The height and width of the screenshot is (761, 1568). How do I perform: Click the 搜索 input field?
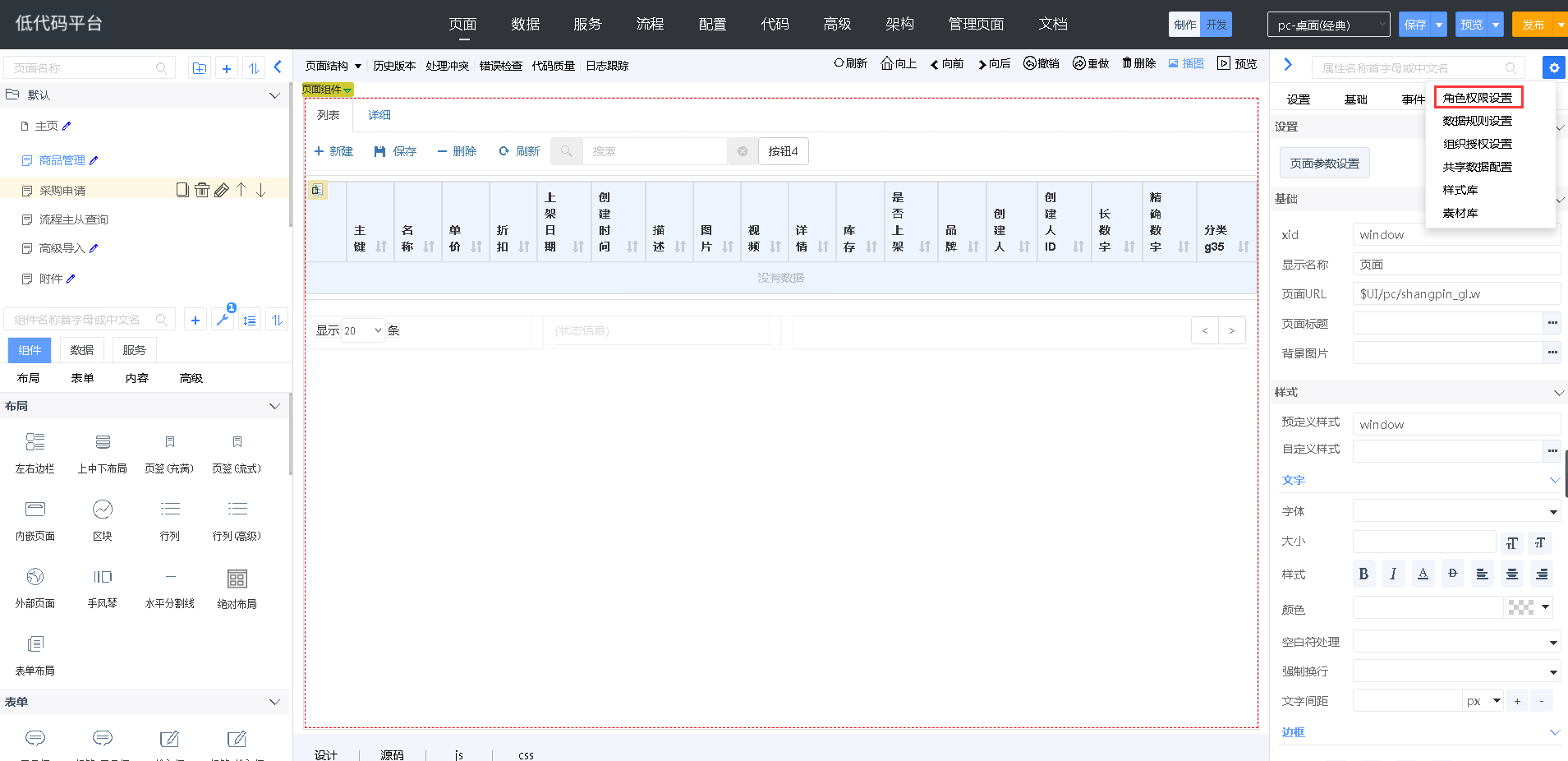[653, 151]
